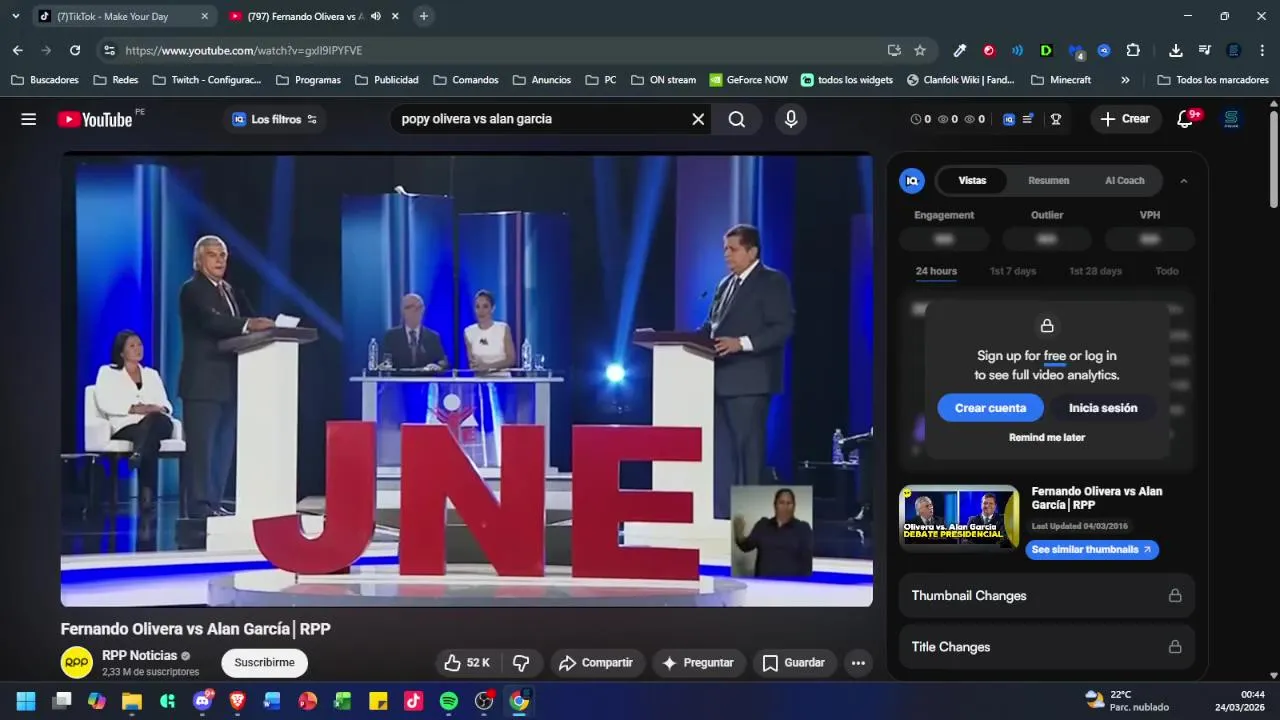Screen dimensions: 1280x720
Task: Open the Olivera vs Alan García thumbnail preview
Action: coord(959,515)
